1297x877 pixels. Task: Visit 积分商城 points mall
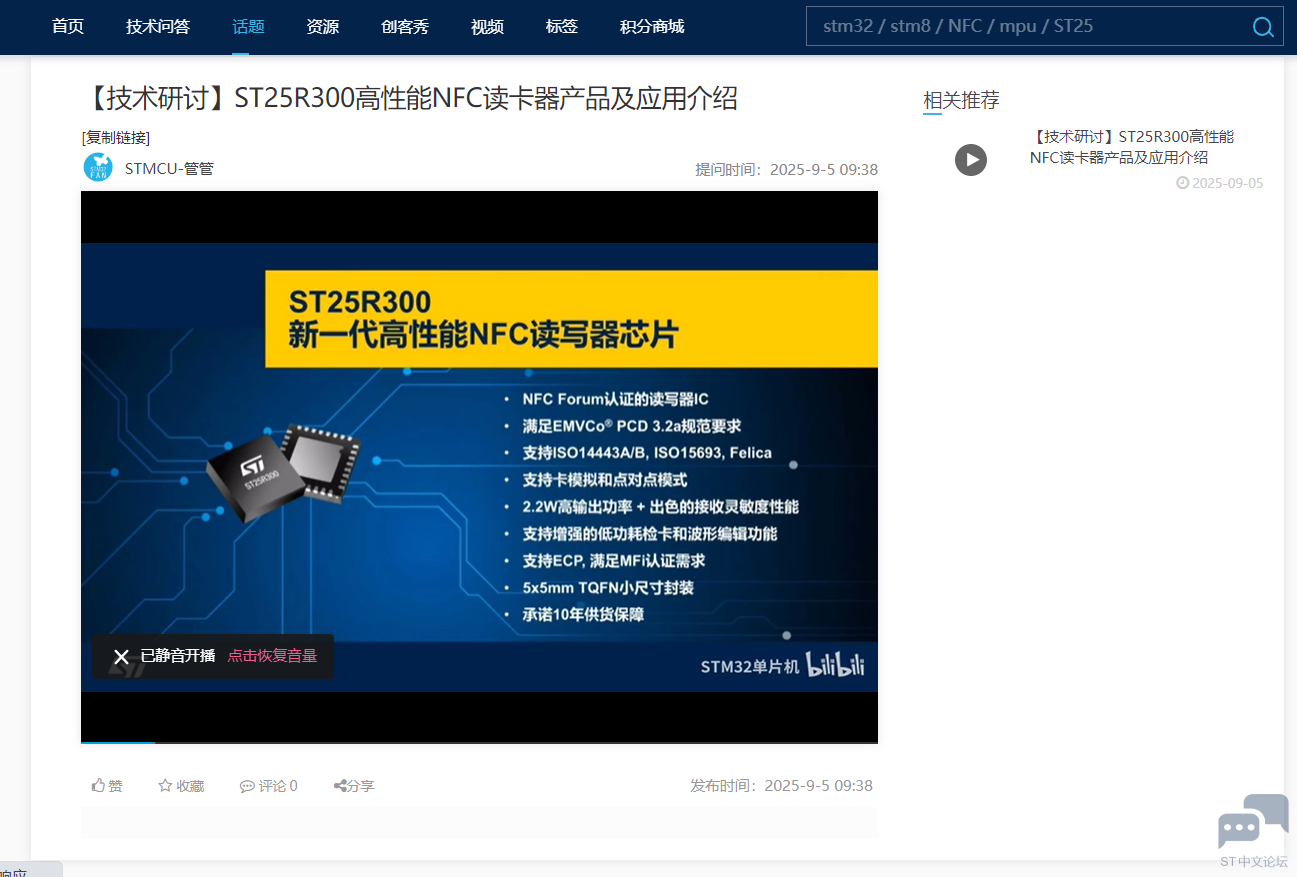tap(652, 27)
